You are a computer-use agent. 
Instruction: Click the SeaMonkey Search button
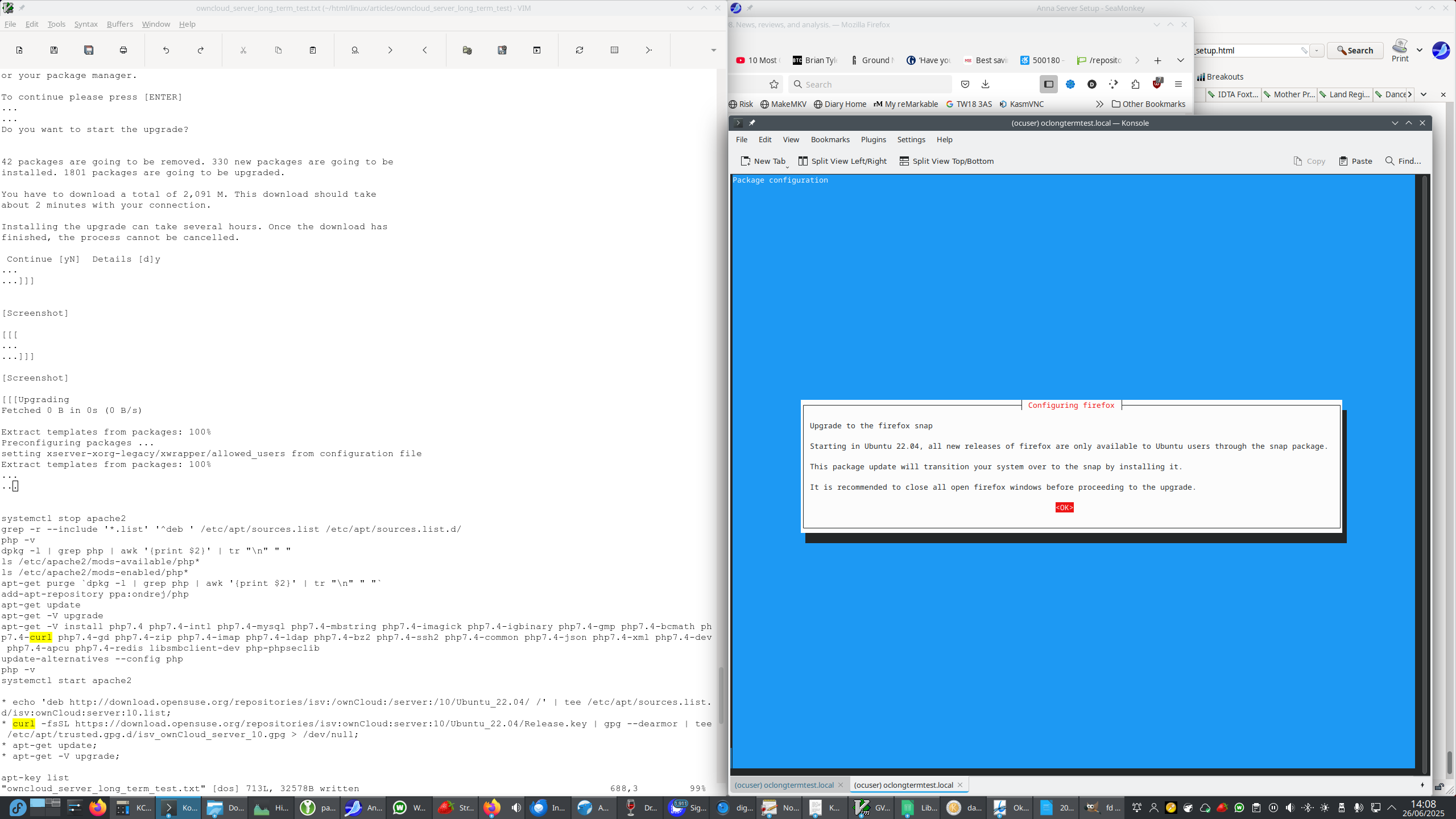[1355, 51]
